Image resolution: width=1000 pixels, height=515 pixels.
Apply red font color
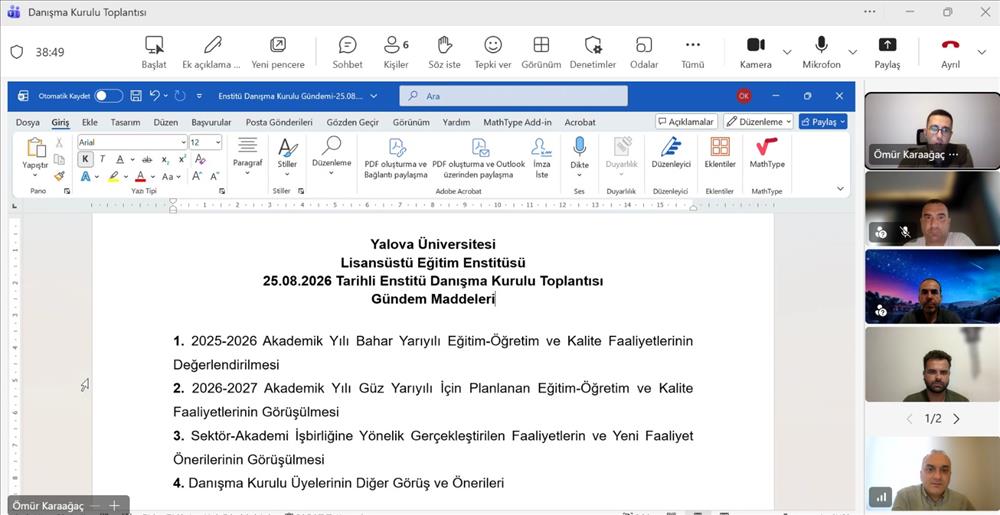140,177
